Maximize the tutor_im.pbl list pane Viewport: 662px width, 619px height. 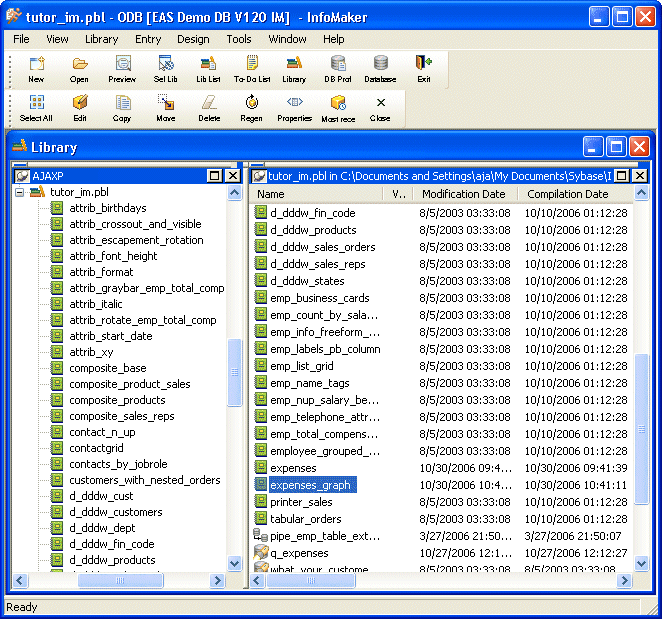click(621, 176)
